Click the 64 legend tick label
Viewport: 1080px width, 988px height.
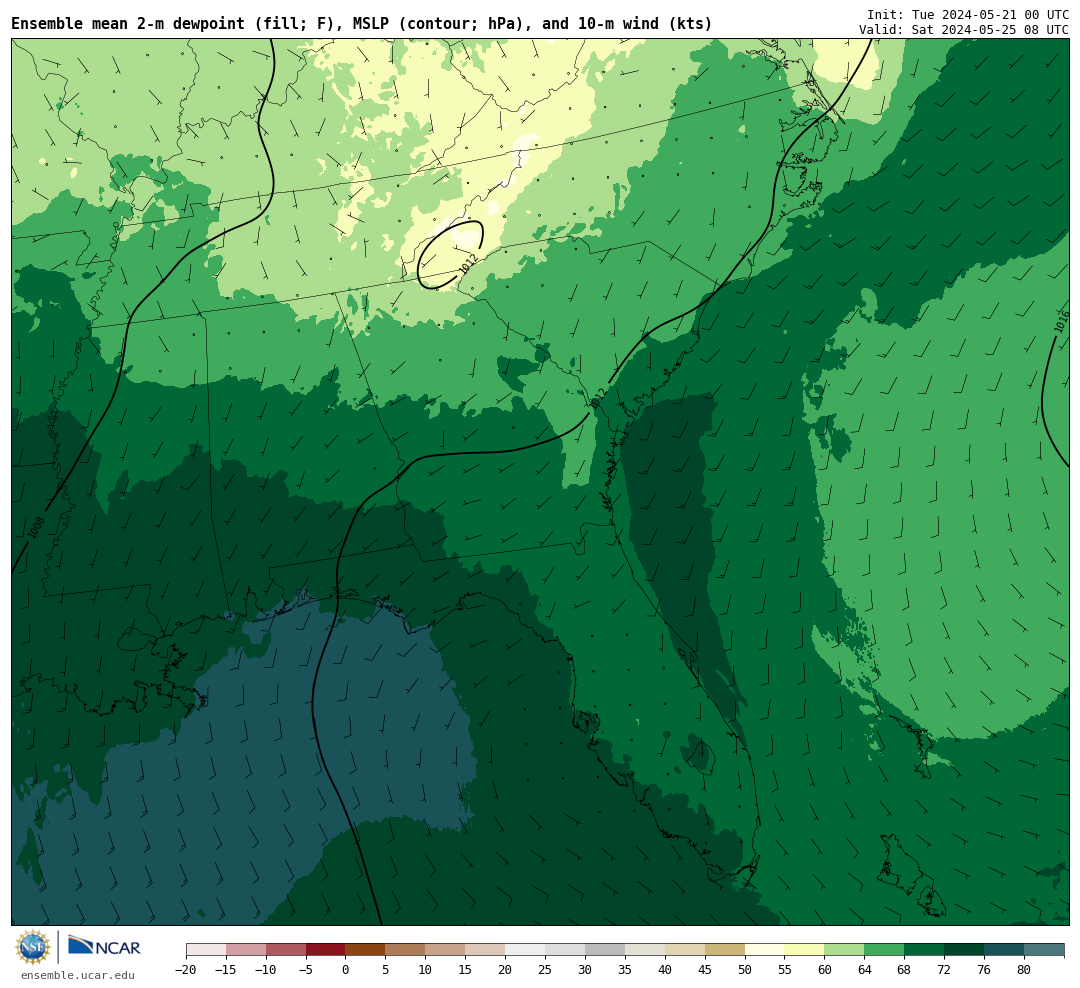tap(864, 970)
